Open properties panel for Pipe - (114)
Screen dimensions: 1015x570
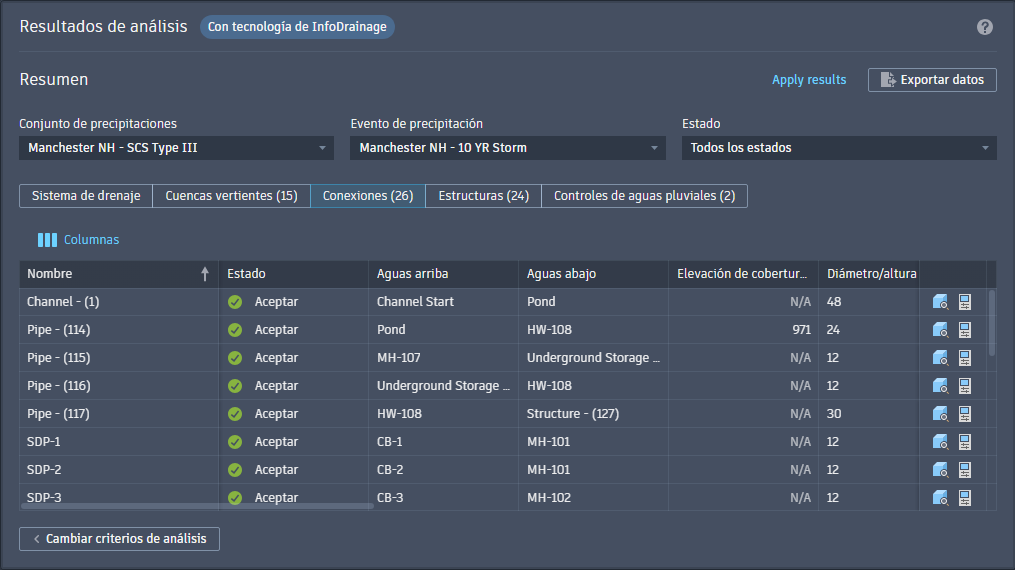click(965, 330)
